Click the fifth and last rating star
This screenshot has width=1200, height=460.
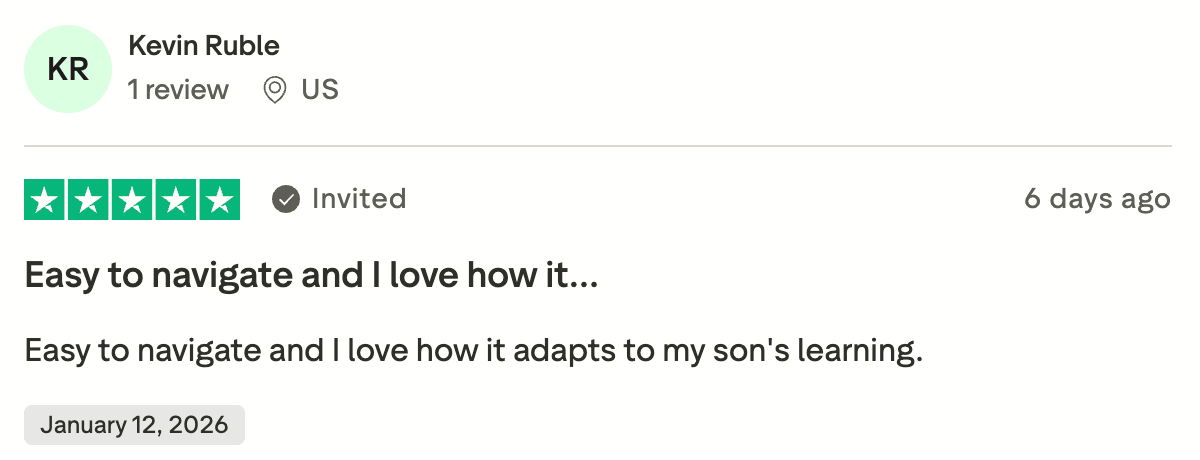[219, 200]
